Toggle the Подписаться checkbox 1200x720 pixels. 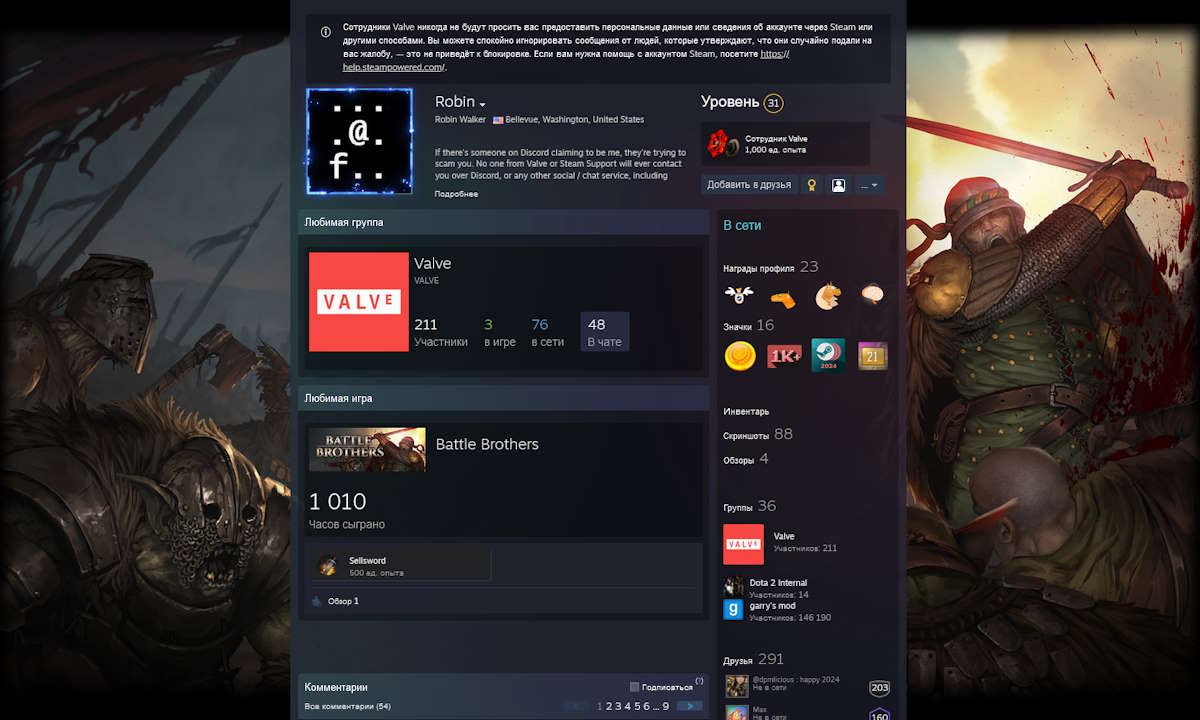(635, 687)
